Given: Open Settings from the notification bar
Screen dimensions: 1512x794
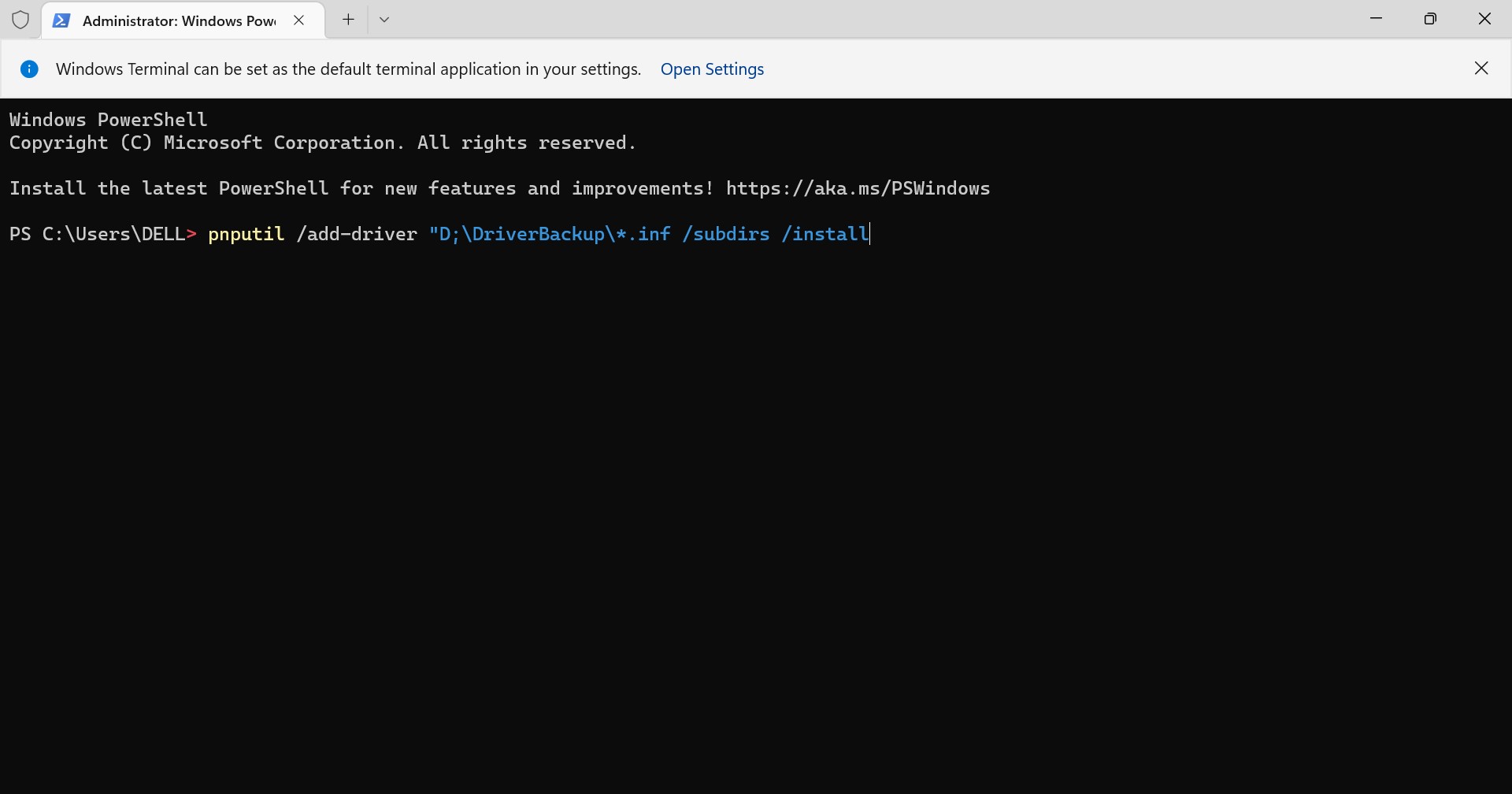Looking at the screenshot, I should click(x=712, y=69).
